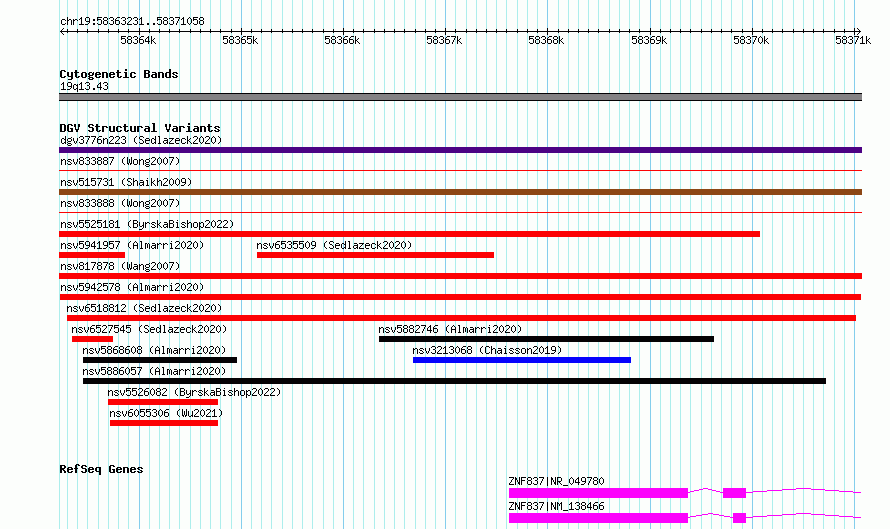
Task: Open nsv5526082 (ByrskaBishop2022) label
Action: 194,392
